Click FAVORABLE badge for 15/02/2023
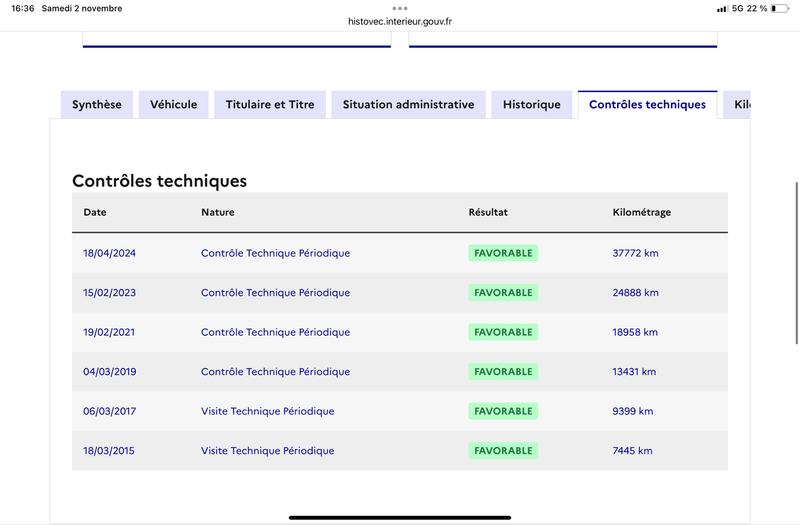 pos(503,292)
